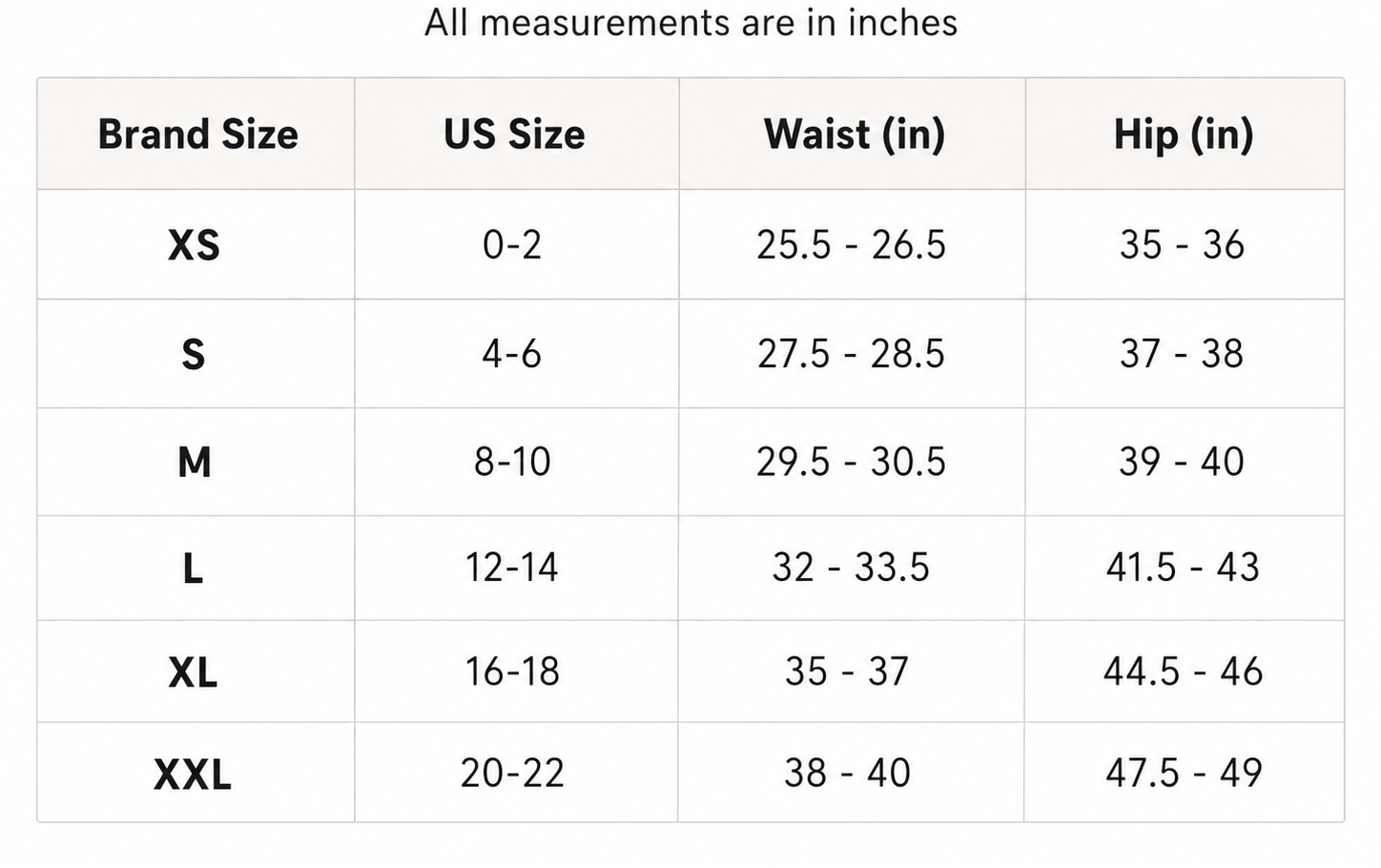Viewport: 1381px width, 868px height.
Task: Click hip value 47.5 - 49
Action: click(1184, 773)
